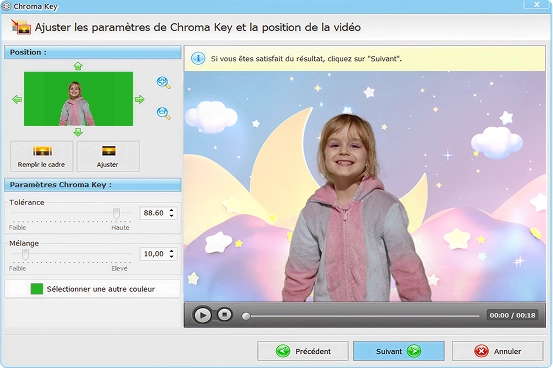Click Sélectionner une autre couleur
This screenshot has height=368, width=553.
(92, 289)
